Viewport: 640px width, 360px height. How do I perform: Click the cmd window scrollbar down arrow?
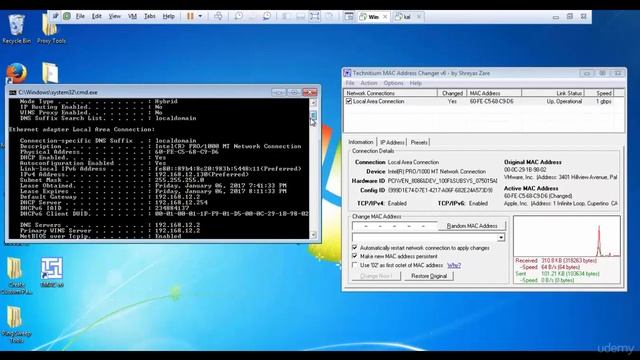tap(313, 235)
